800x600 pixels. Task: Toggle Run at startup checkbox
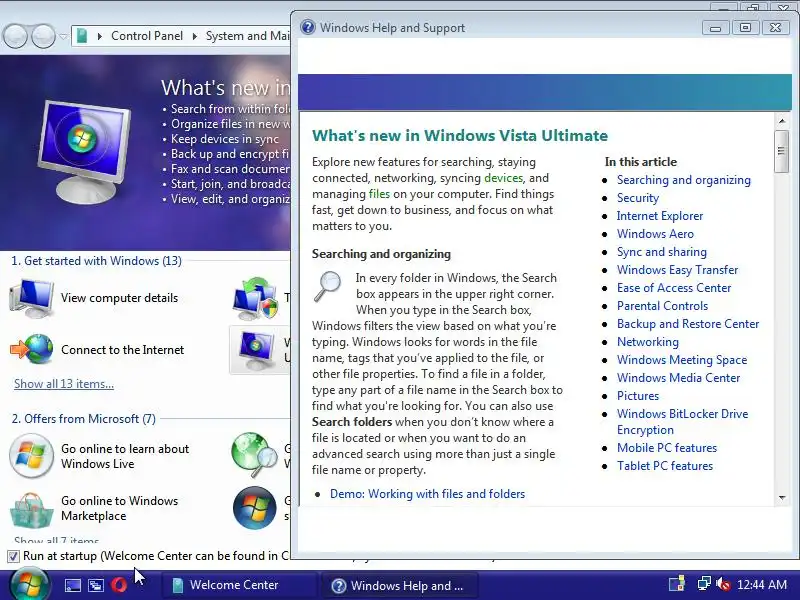coord(13,556)
